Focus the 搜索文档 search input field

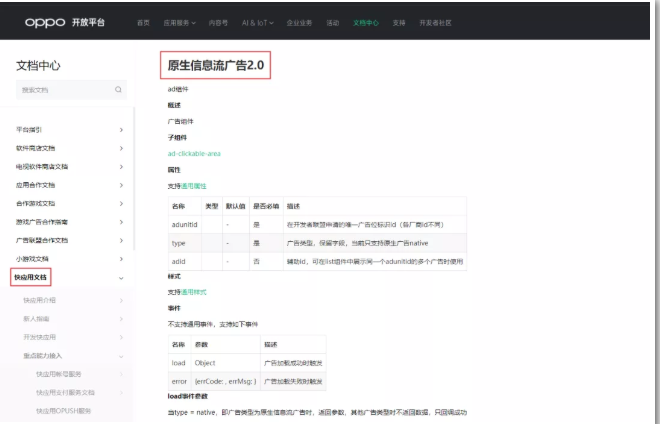coord(71,90)
